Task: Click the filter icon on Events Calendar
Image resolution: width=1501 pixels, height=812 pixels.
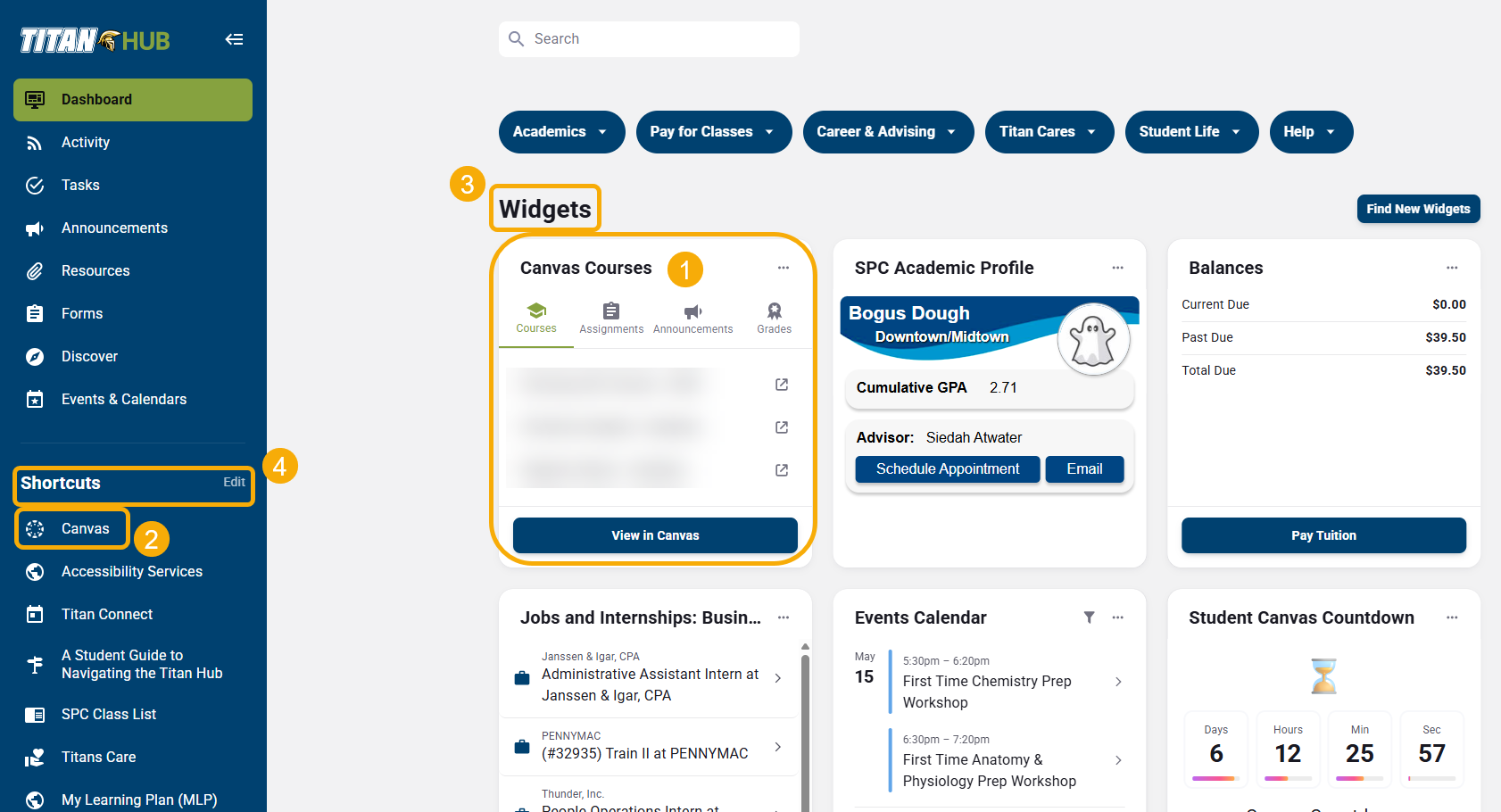Action: tap(1090, 617)
